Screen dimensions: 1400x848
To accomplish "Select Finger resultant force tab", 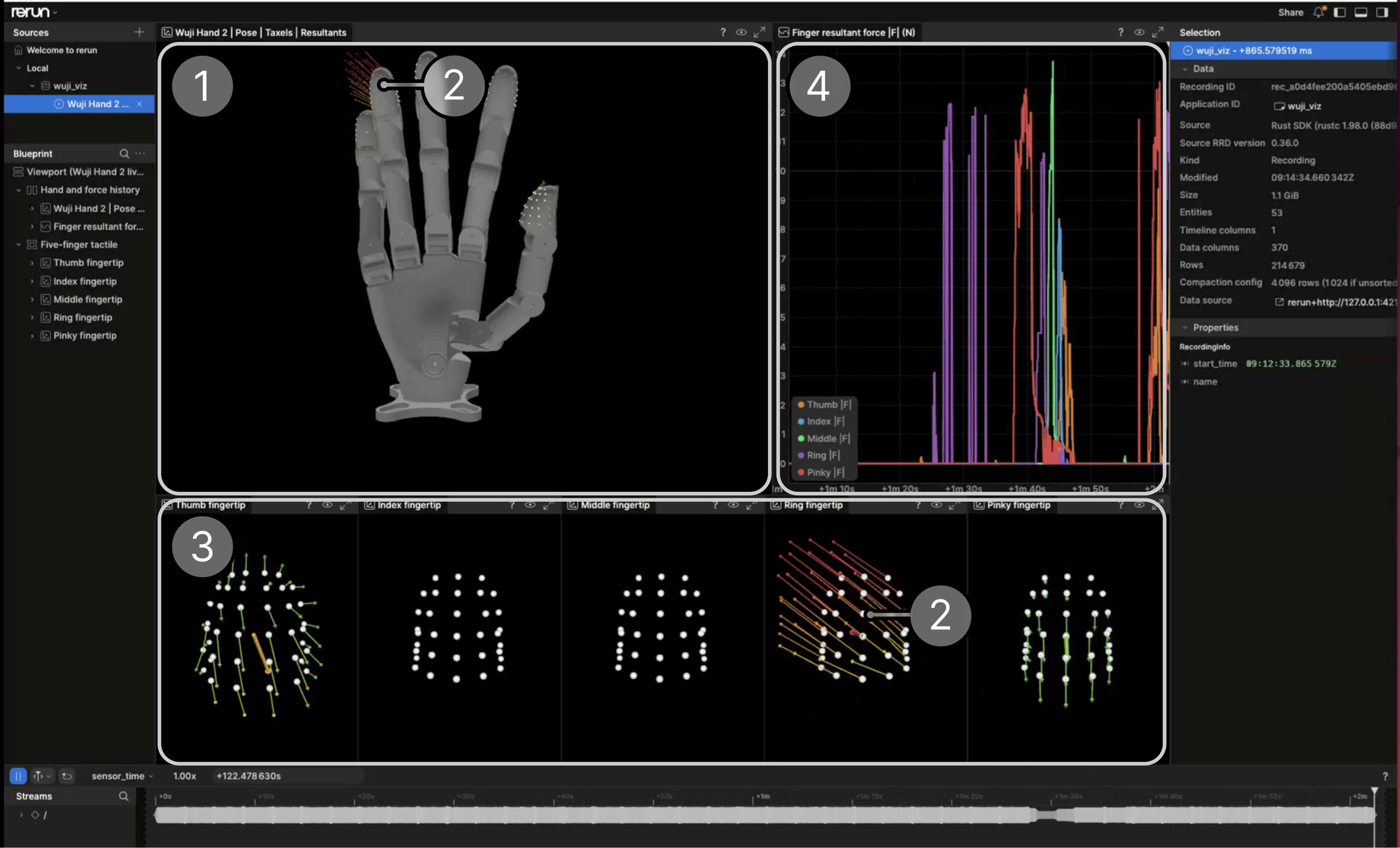I will [847, 33].
